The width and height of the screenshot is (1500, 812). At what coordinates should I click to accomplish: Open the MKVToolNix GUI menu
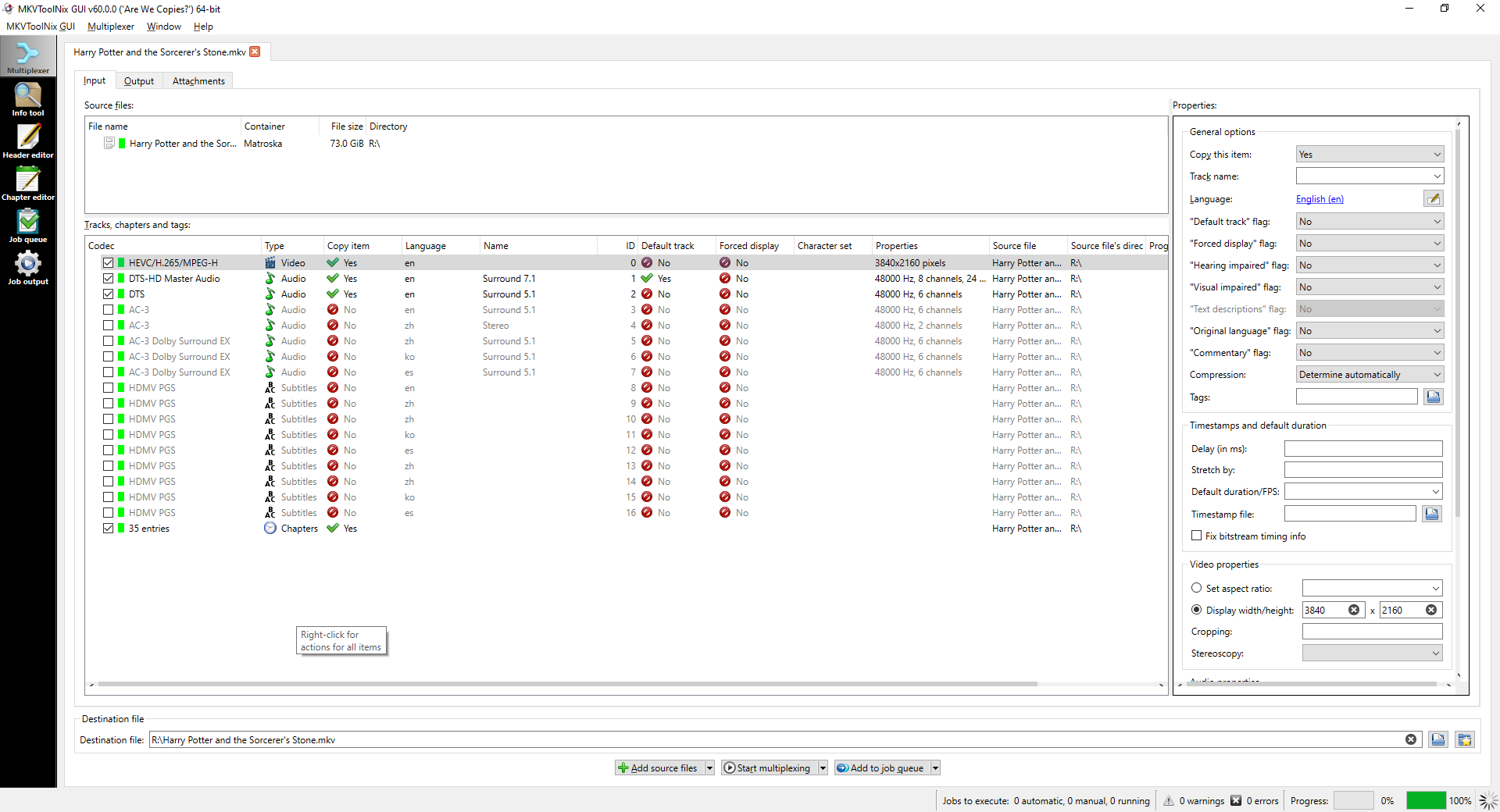point(41,27)
